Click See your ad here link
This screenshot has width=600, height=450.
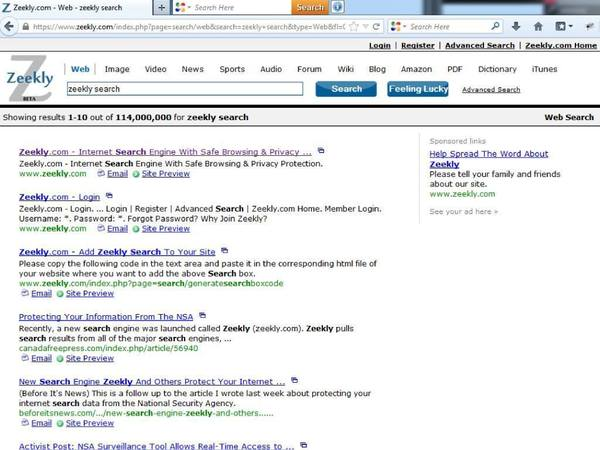[x=463, y=211]
